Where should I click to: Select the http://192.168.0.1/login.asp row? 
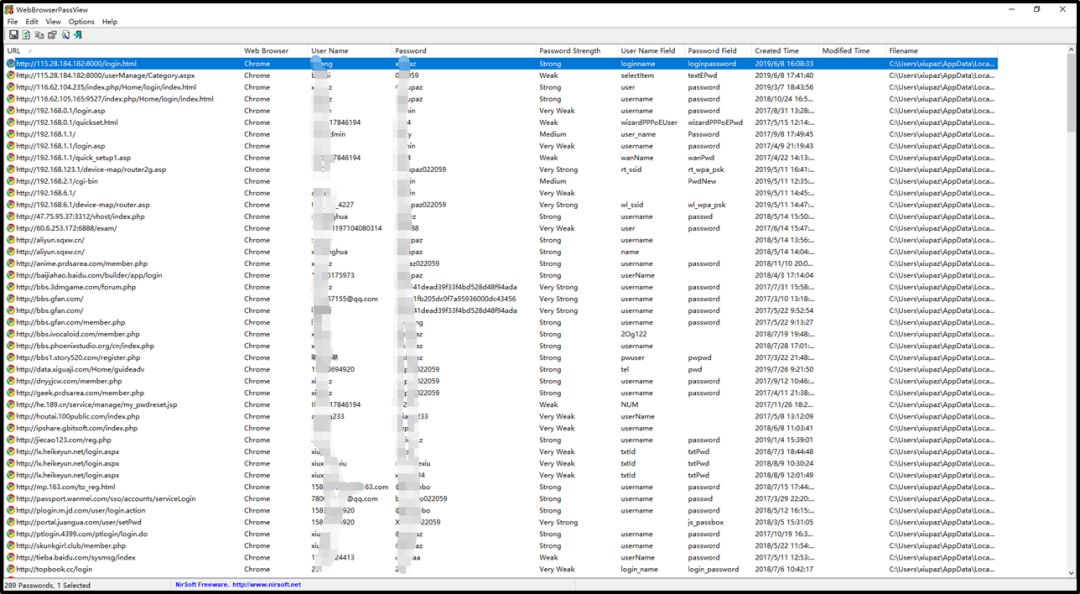[501, 110]
